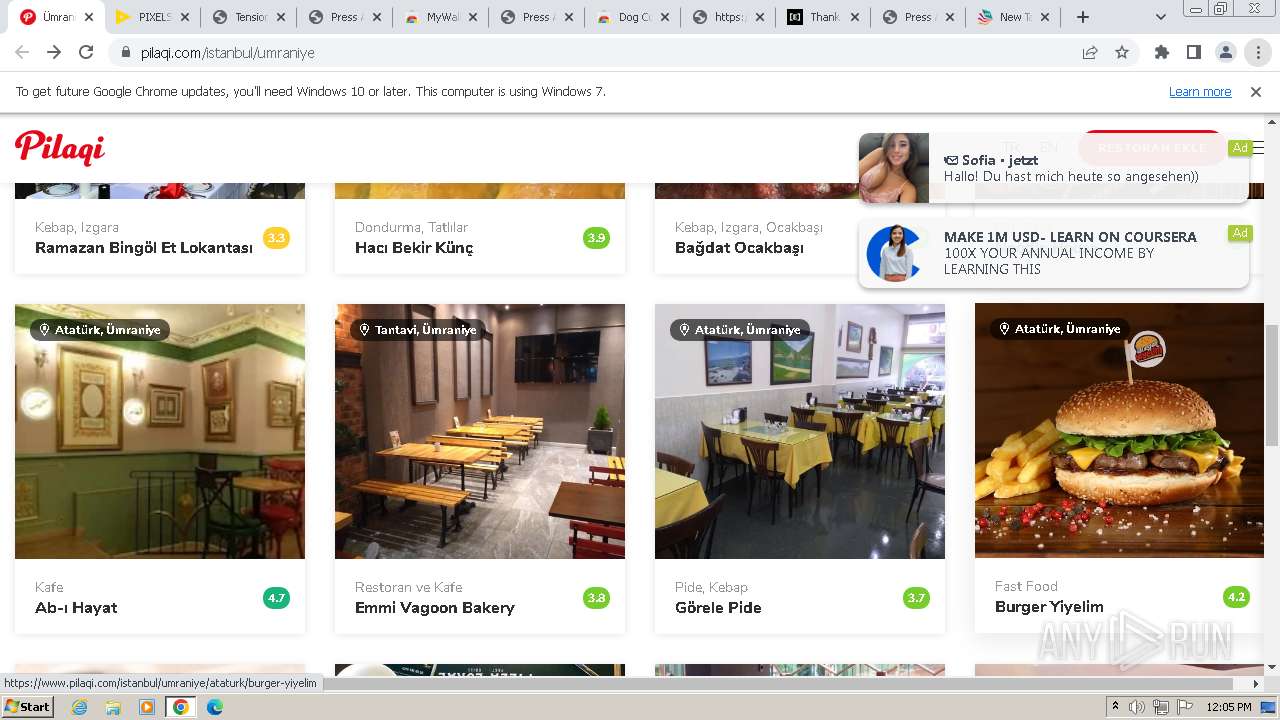Switch to the Dog Cu tab
This screenshot has width=1280, height=720.
(x=632, y=17)
